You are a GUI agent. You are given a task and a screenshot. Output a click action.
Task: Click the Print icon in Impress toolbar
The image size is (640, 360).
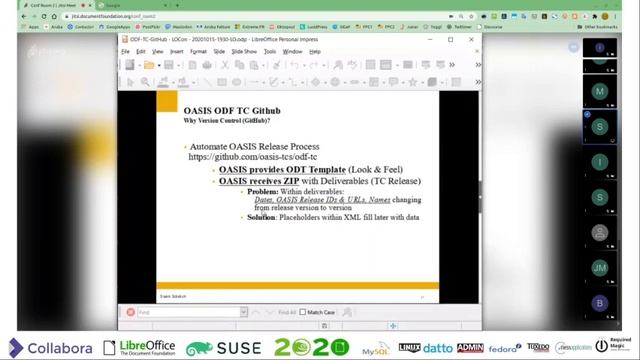pos(207,65)
